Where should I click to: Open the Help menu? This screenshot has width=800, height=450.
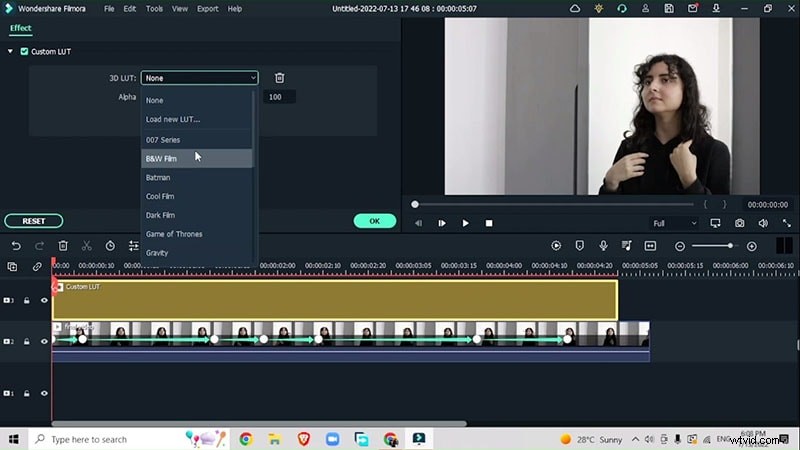point(235,9)
